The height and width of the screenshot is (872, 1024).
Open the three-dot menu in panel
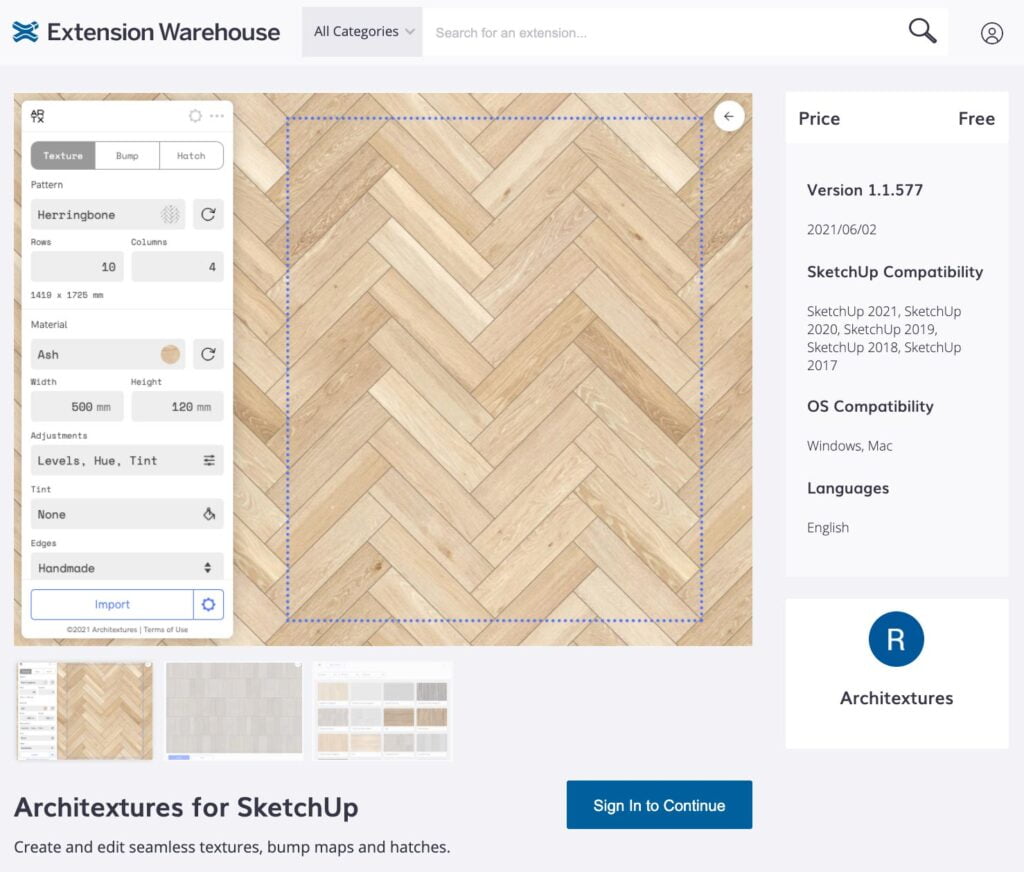coord(217,116)
